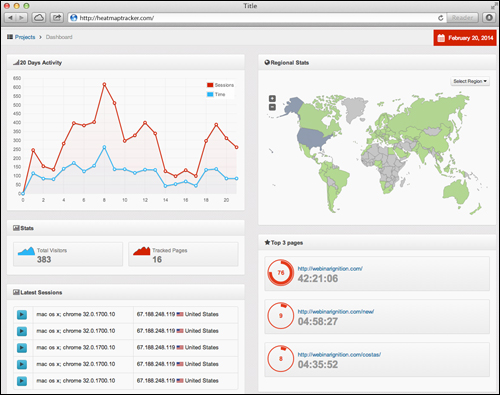Open the webinarignition.com/new/ link

click(x=336, y=312)
